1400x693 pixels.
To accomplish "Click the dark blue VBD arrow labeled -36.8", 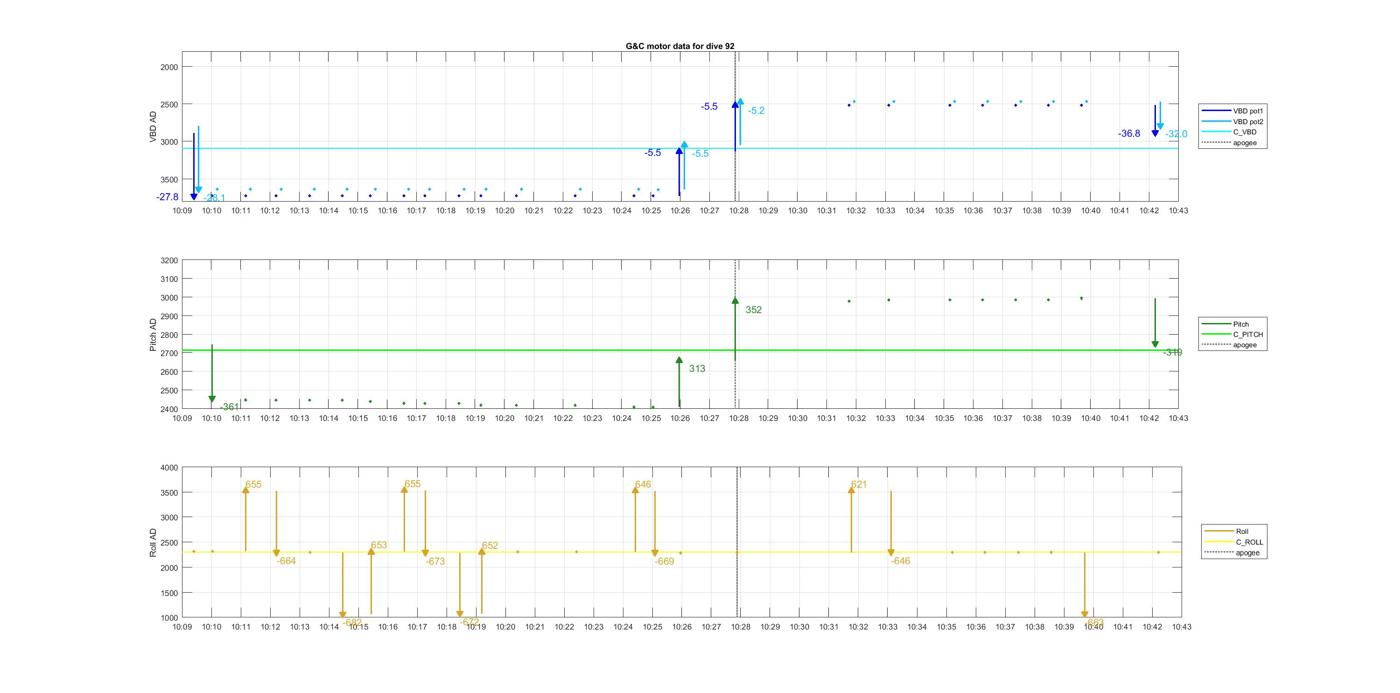I will (x=1155, y=120).
